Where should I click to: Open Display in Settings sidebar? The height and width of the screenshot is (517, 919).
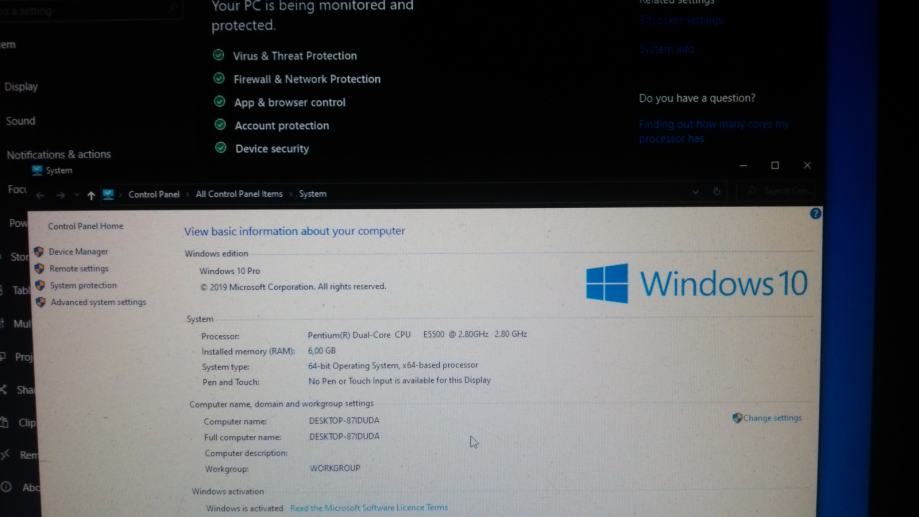coord(21,87)
